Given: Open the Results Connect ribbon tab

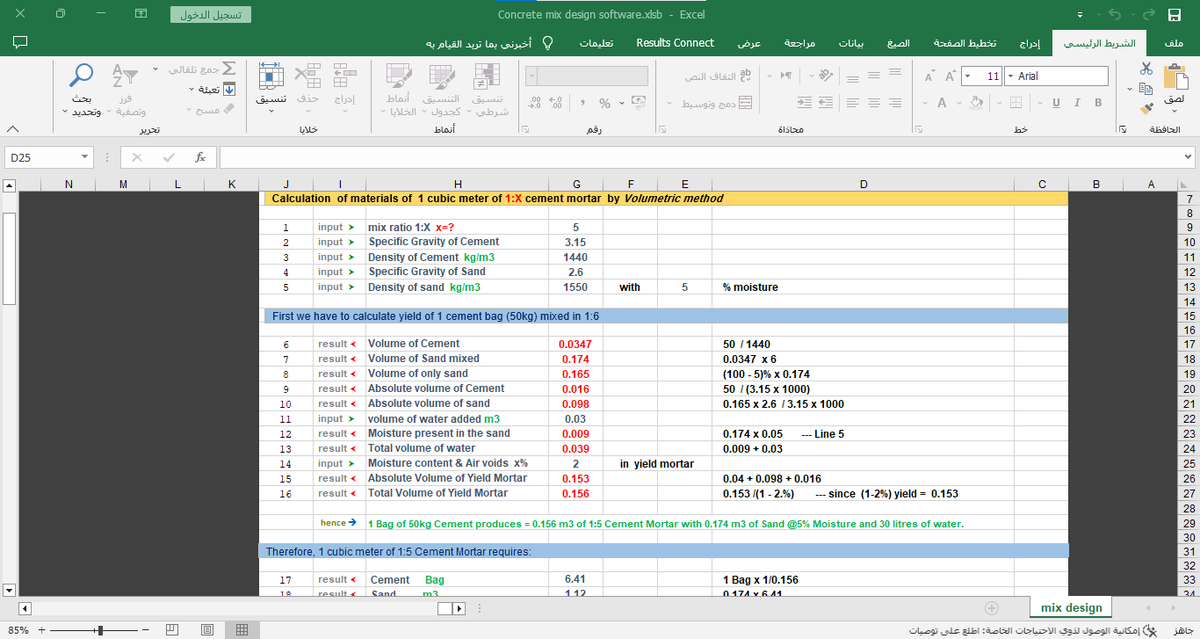Looking at the screenshot, I should click(x=675, y=42).
